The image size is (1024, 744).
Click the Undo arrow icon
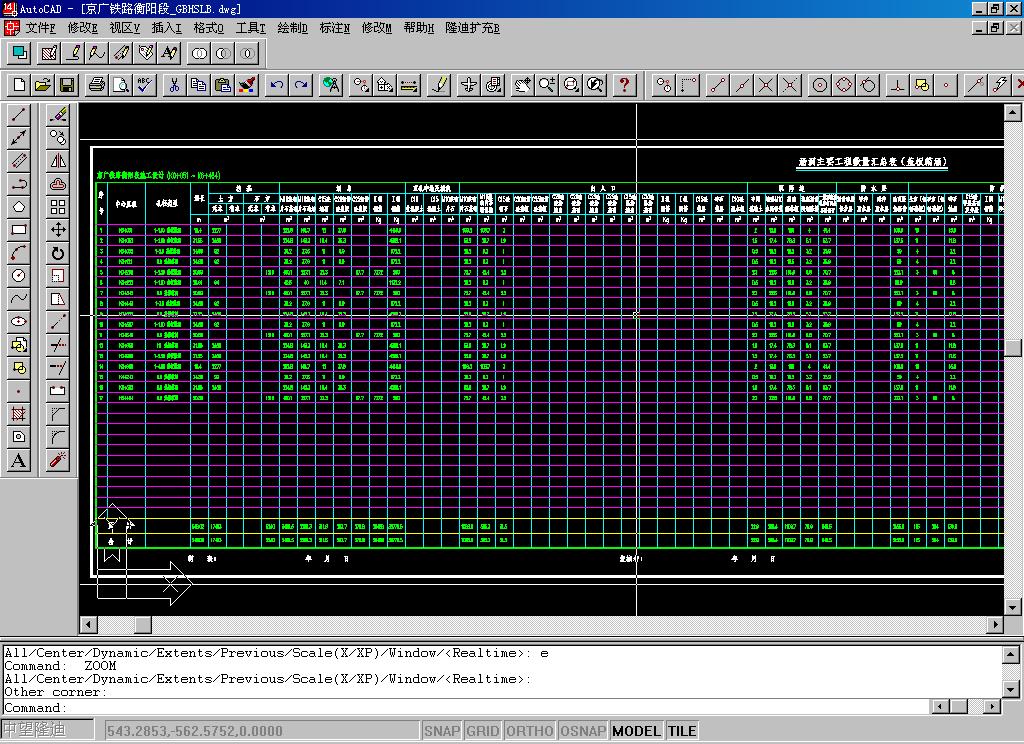pyautogui.click(x=278, y=85)
